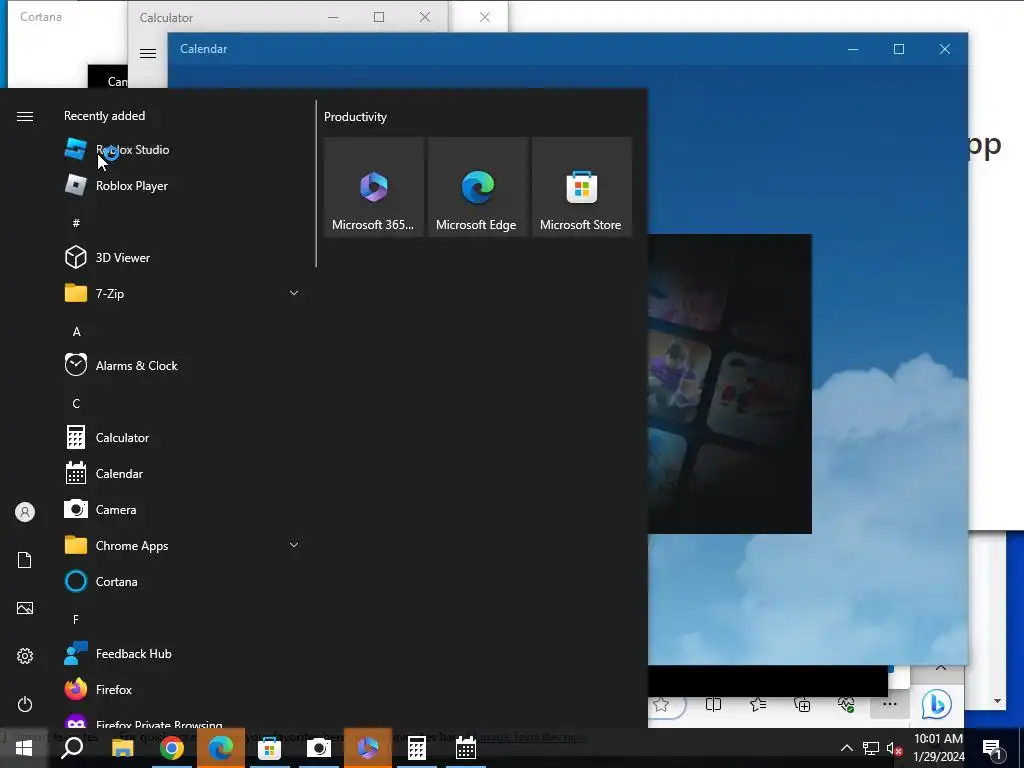Open the notification center icon
Screen dimensions: 1024x768
click(x=993, y=748)
